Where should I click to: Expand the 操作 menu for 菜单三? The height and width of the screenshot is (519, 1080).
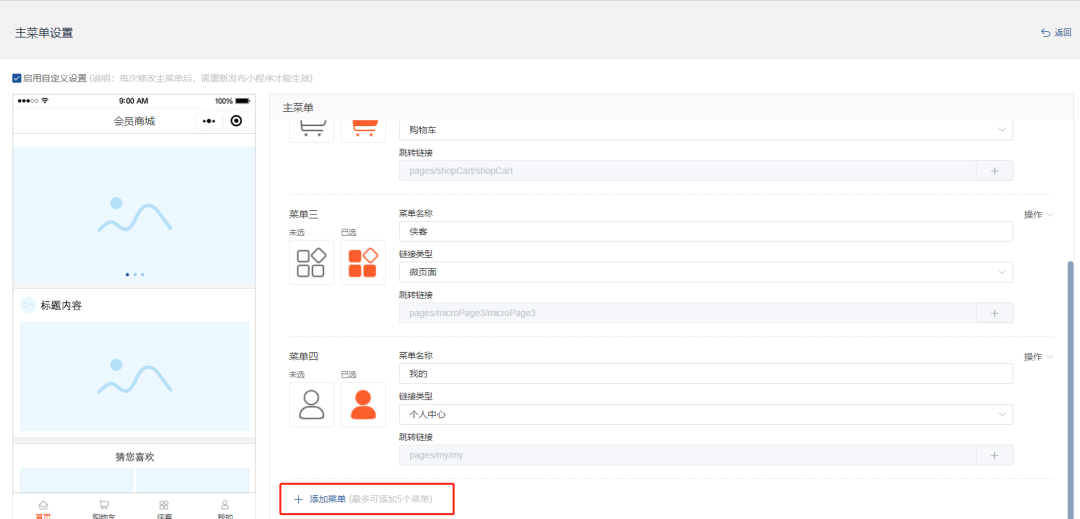point(1038,215)
